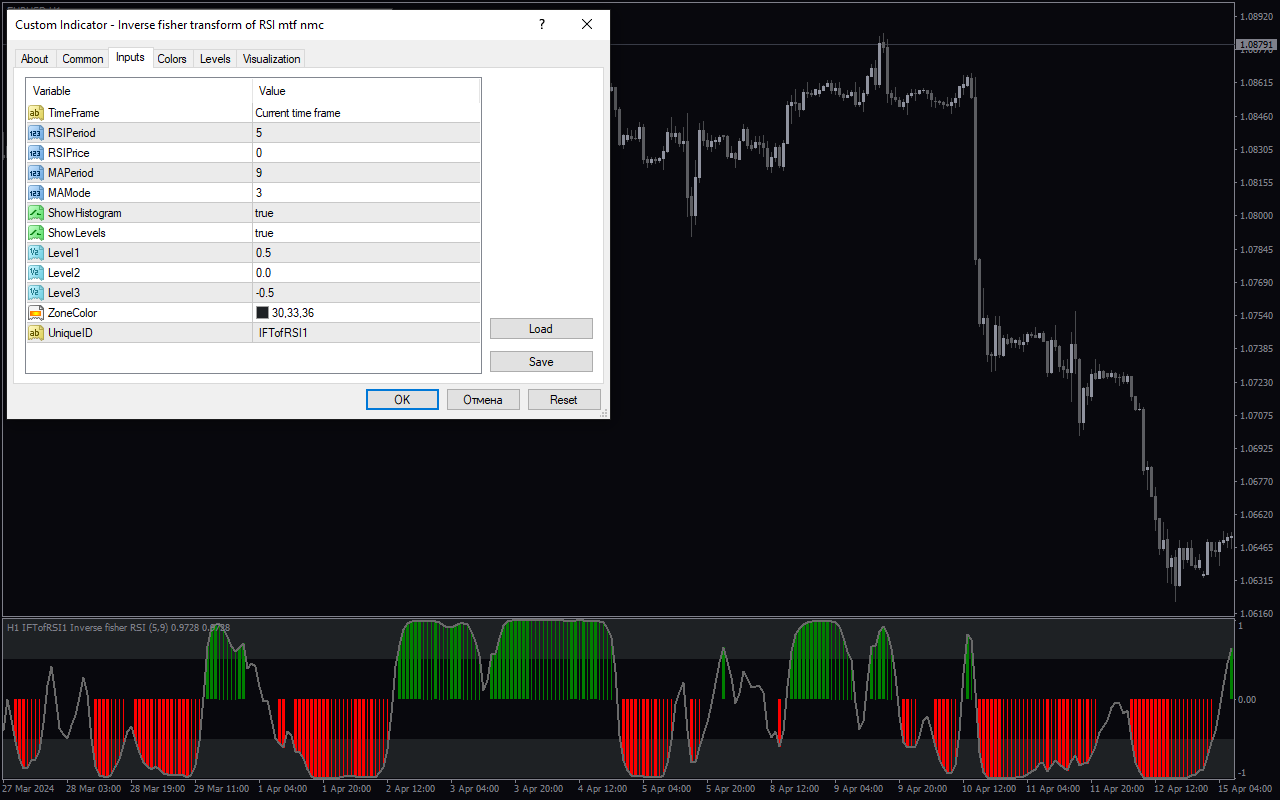Click the Value column header
1280x800 pixels.
[x=367, y=91]
